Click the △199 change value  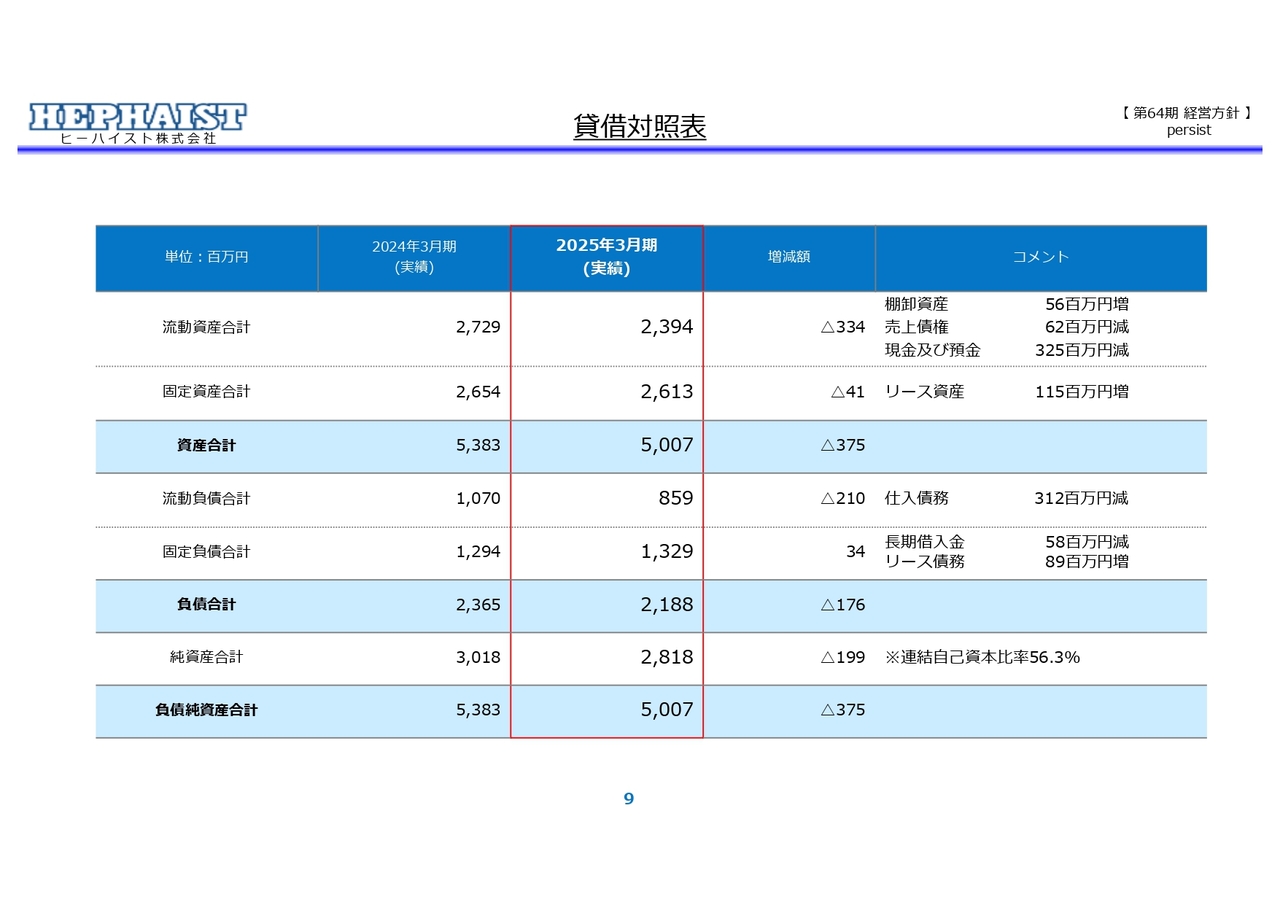[x=843, y=658]
